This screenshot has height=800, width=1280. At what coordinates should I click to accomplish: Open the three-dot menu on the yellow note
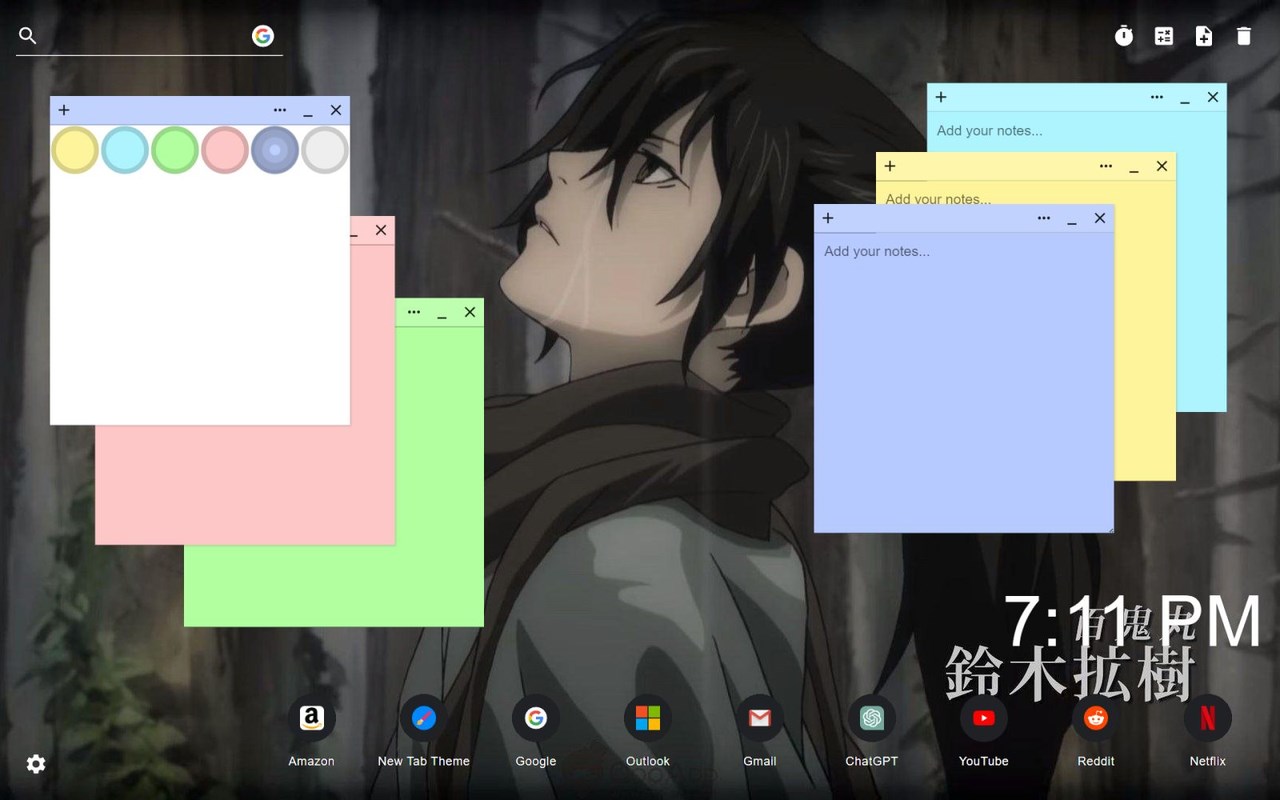(x=1106, y=166)
